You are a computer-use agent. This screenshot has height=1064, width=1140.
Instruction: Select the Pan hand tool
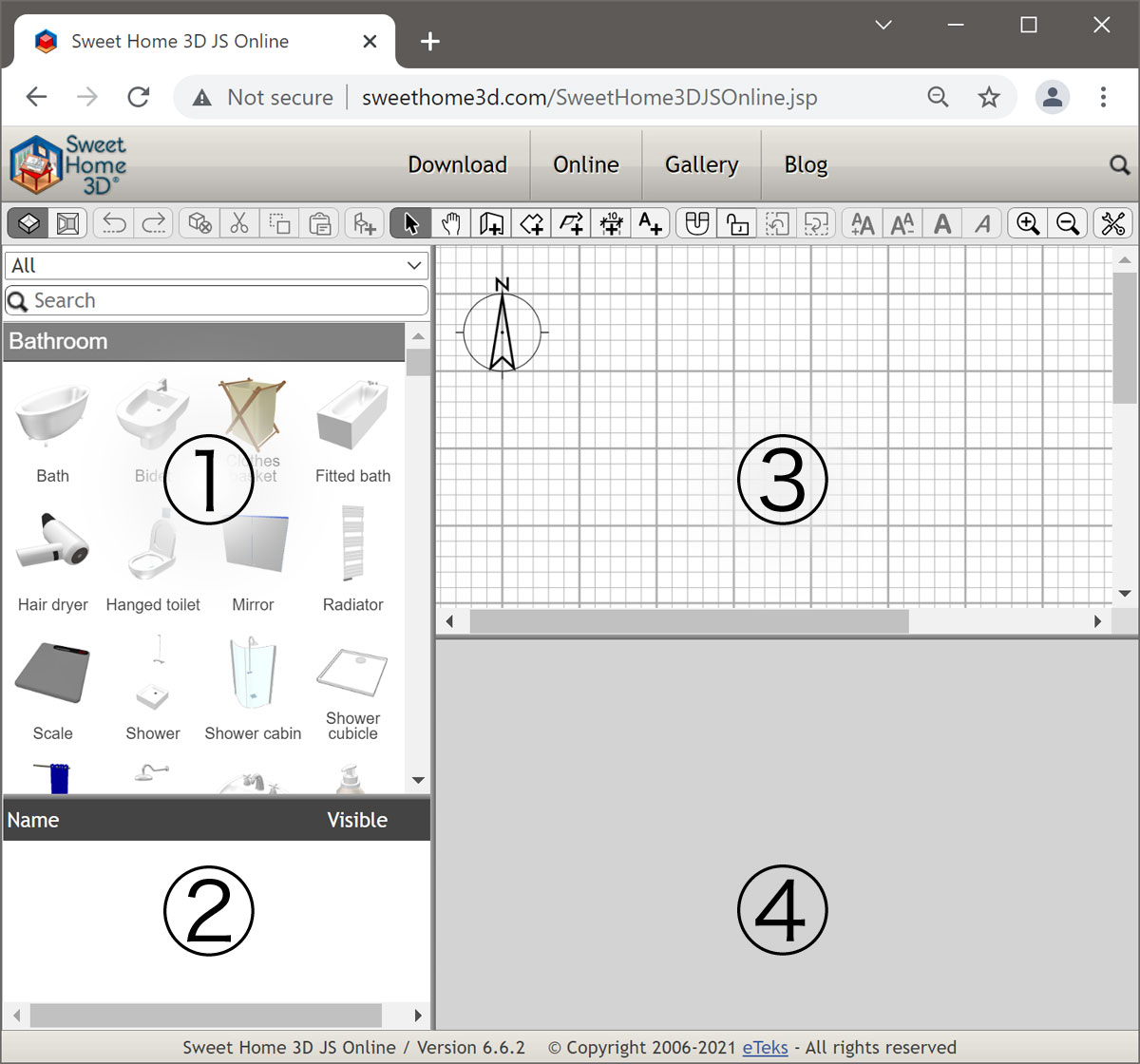coord(451,223)
